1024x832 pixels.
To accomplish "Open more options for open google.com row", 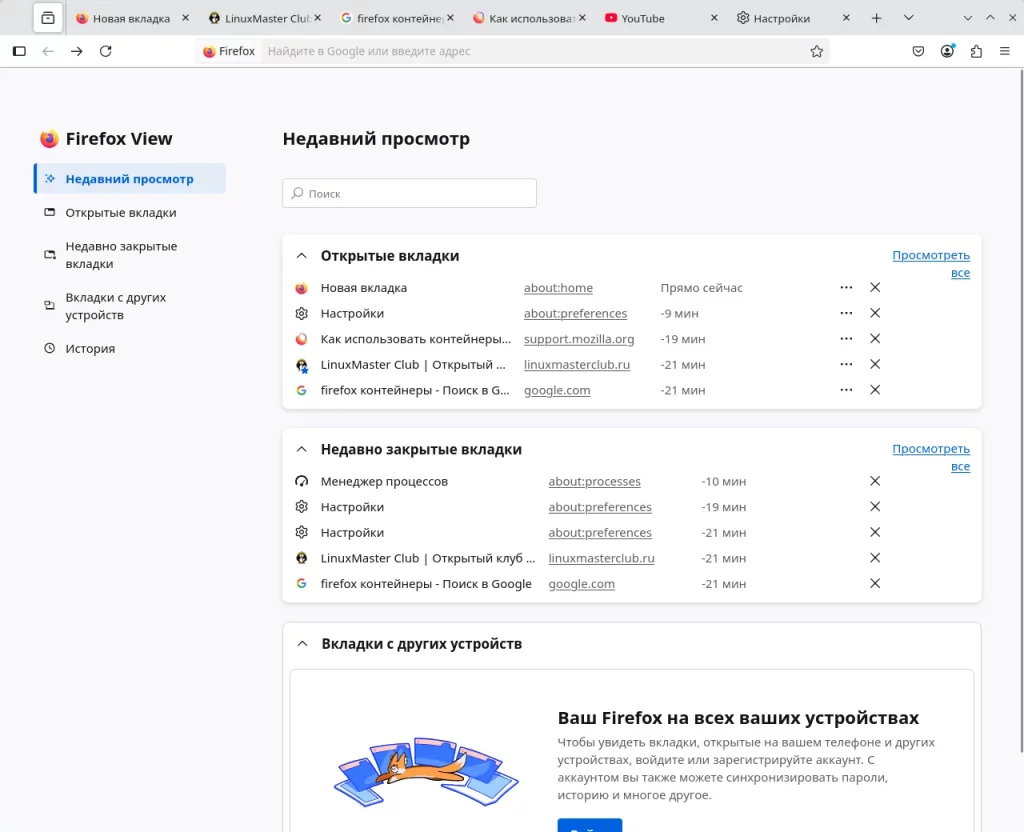I will tap(846, 390).
